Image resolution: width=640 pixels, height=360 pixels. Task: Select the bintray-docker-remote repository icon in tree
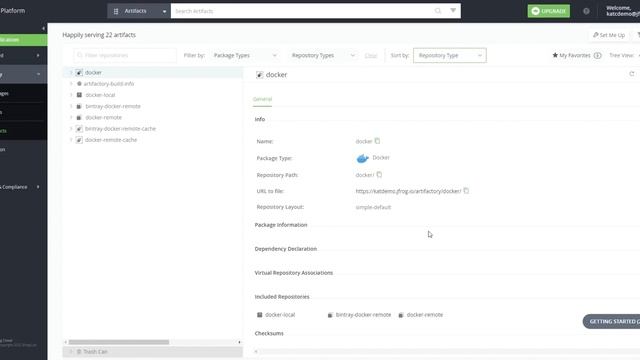(x=79, y=106)
